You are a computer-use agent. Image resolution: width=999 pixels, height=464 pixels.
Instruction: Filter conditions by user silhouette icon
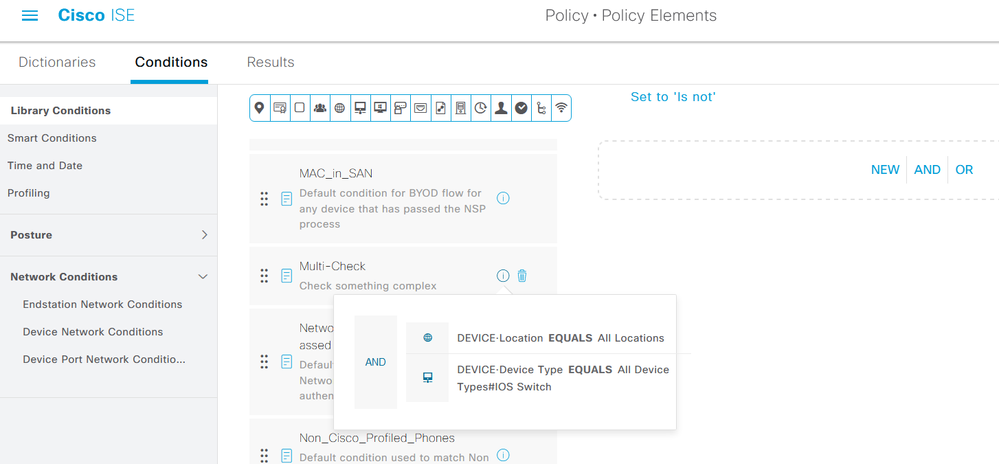pos(501,108)
